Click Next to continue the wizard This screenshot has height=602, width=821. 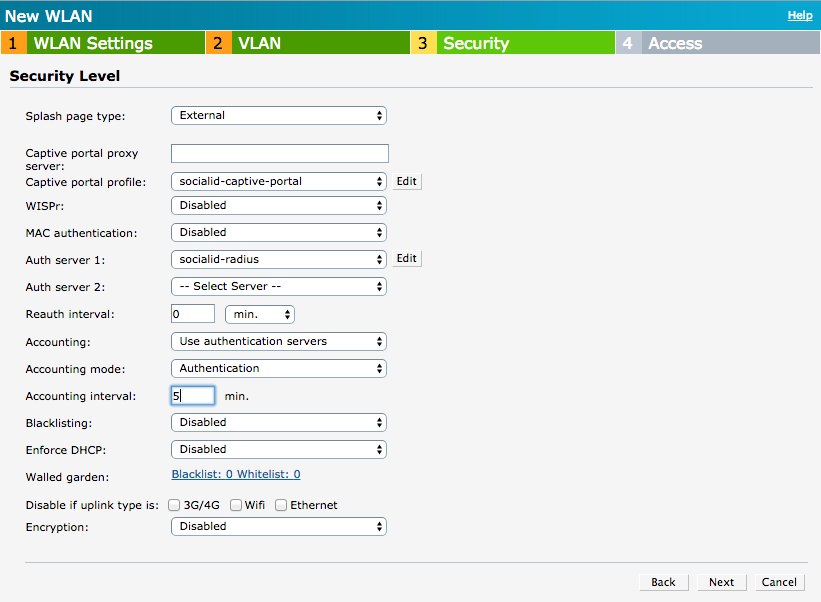tap(721, 582)
